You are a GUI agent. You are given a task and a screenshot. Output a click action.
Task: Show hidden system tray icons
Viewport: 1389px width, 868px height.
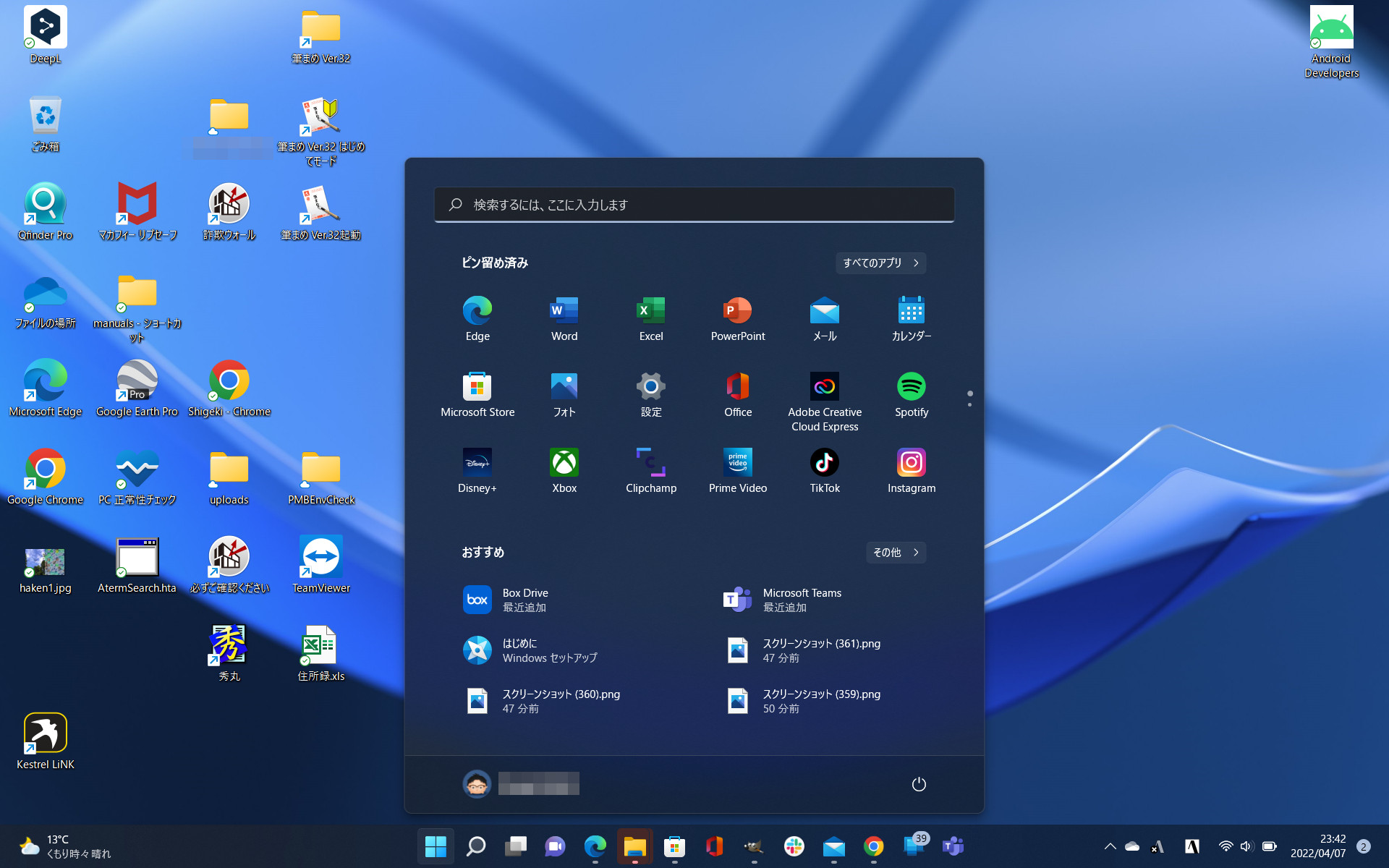1110,846
